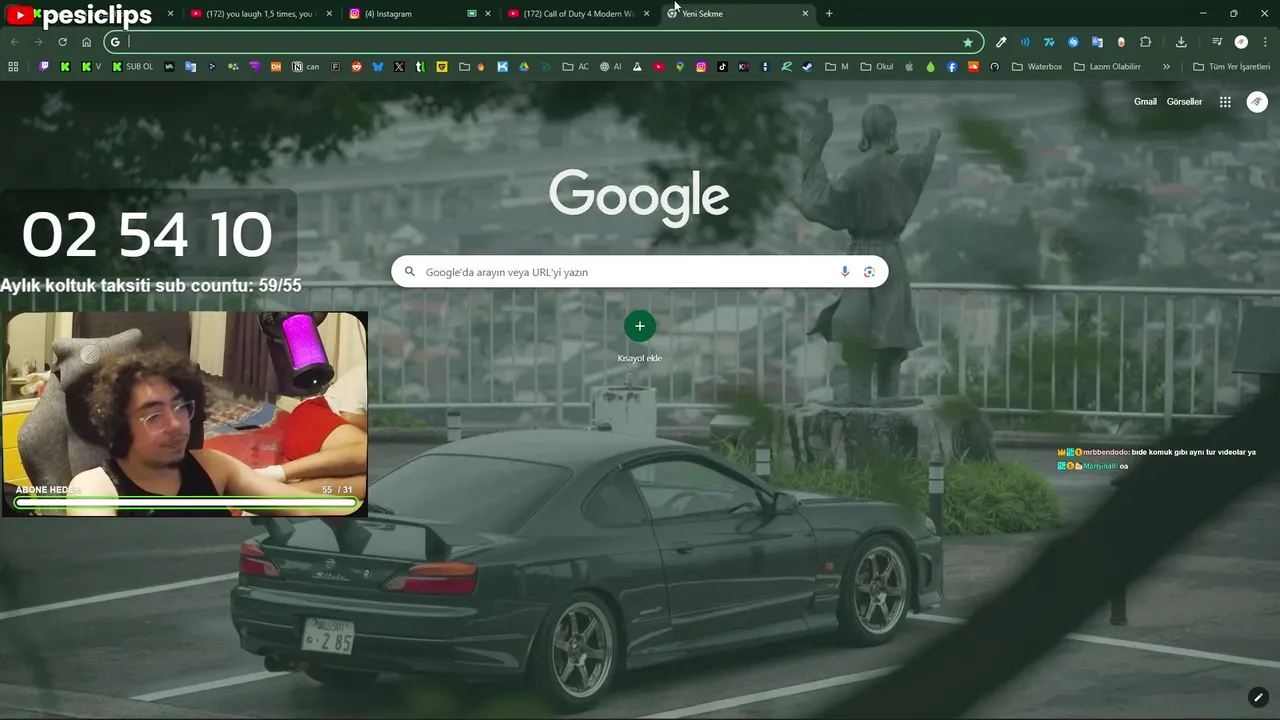Image resolution: width=1280 pixels, height=720 pixels.
Task: Open the AI bookmark in bookmarks bar
Action: [x=611, y=67]
